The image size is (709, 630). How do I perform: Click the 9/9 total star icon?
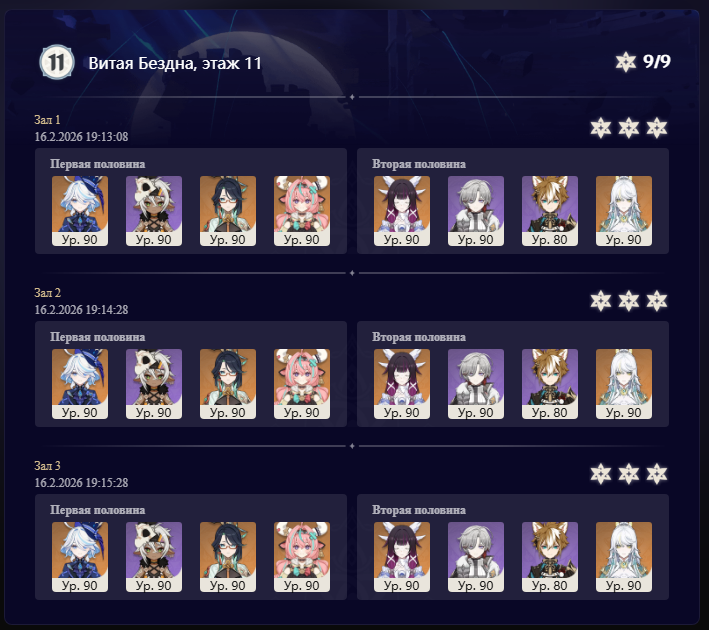626,62
